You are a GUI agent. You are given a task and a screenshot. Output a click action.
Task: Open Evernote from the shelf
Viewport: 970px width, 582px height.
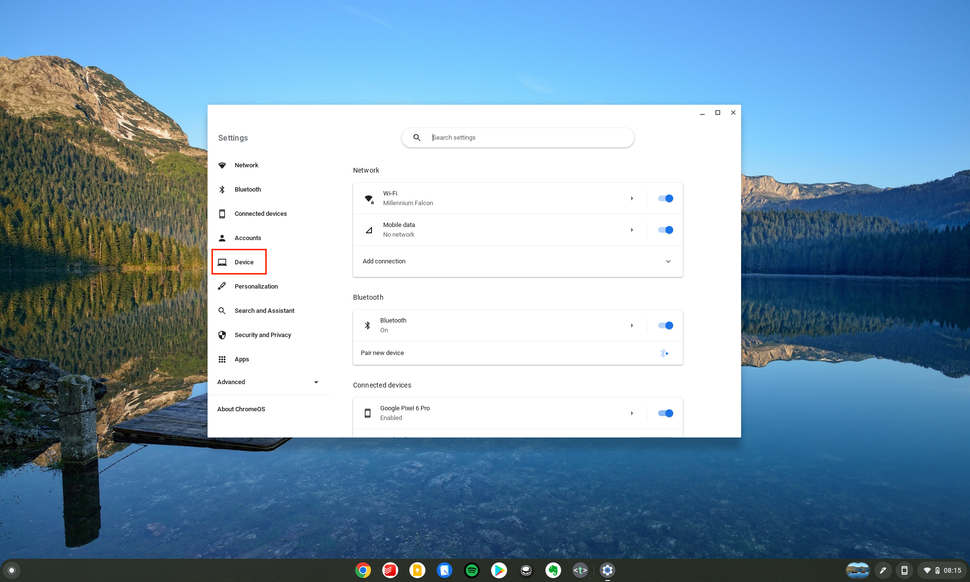[553, 569]
